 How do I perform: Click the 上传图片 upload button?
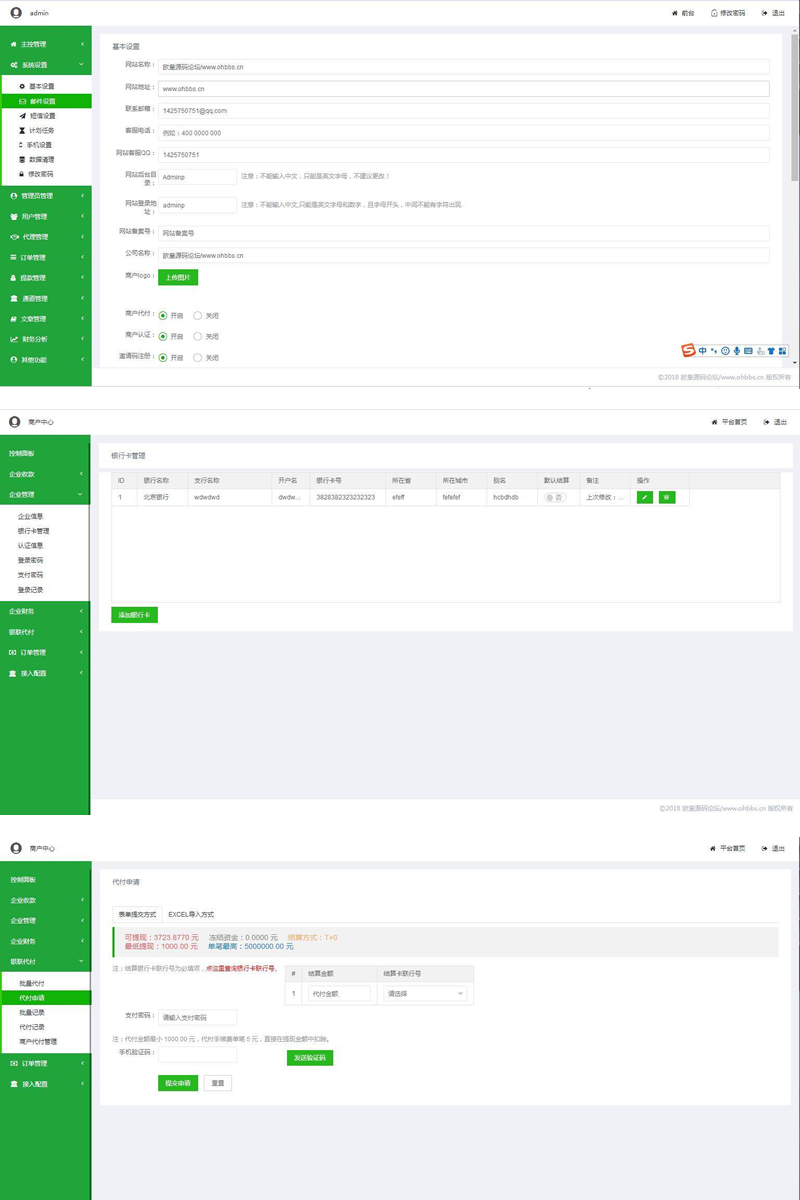[x=177, y=278]
